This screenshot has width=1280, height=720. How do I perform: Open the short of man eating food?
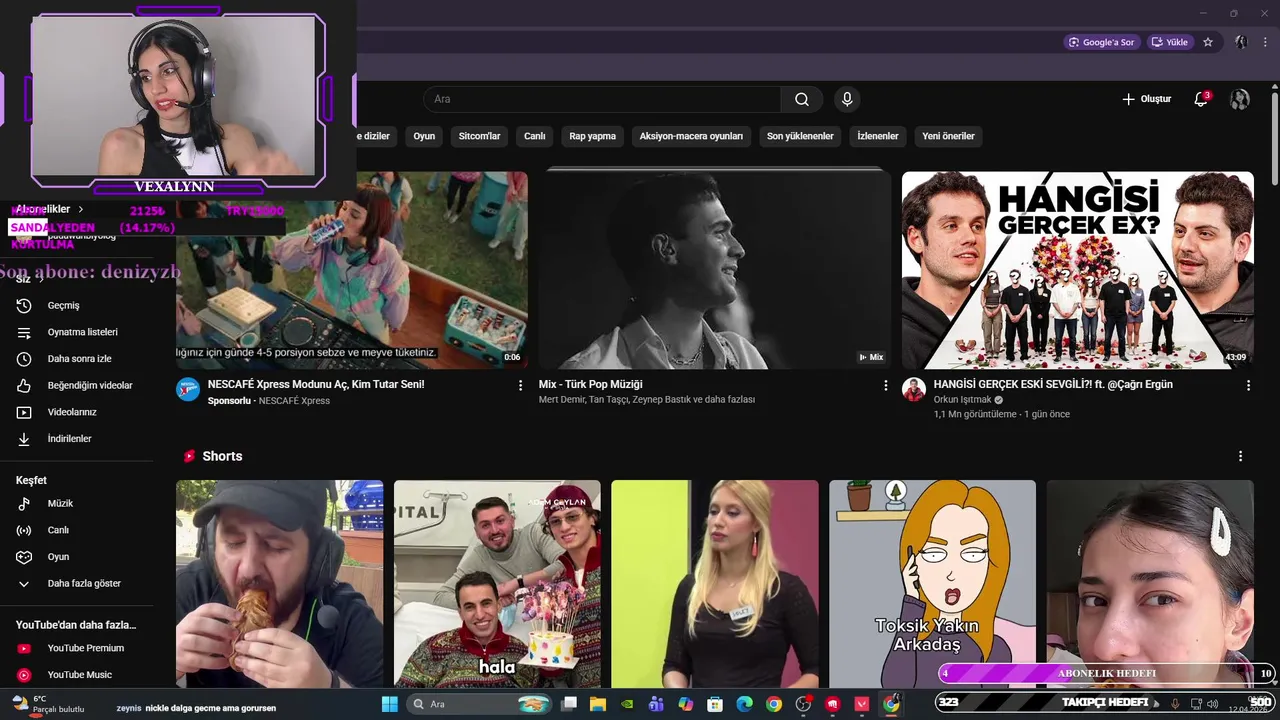[279, 584]
